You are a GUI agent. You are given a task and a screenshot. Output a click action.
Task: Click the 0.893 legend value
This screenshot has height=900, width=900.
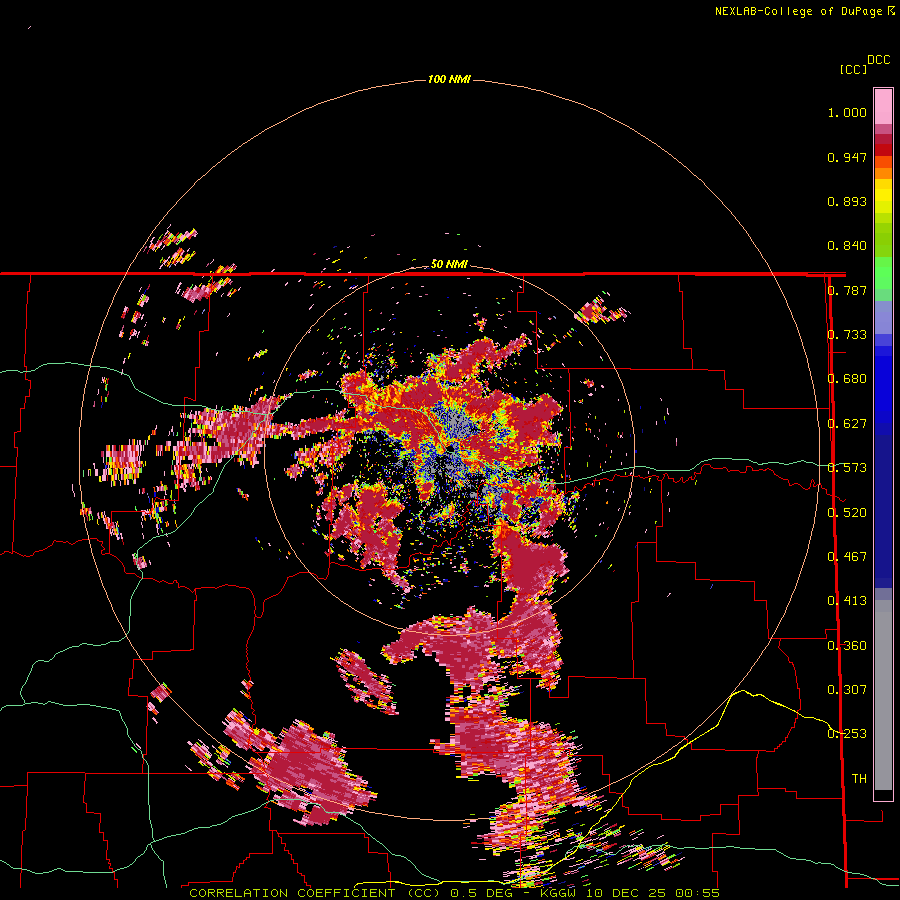[x=847, y=201]
